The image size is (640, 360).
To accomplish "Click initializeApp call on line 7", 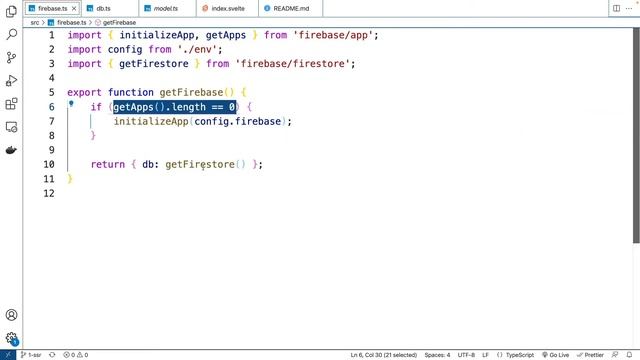I will pyautogui.click(x=151, y=121).
